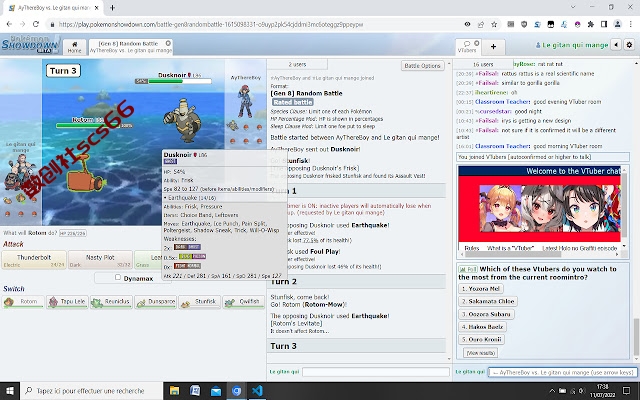Open the Showdown options gear icon
The image size is (640, 400).
(629, 45)
